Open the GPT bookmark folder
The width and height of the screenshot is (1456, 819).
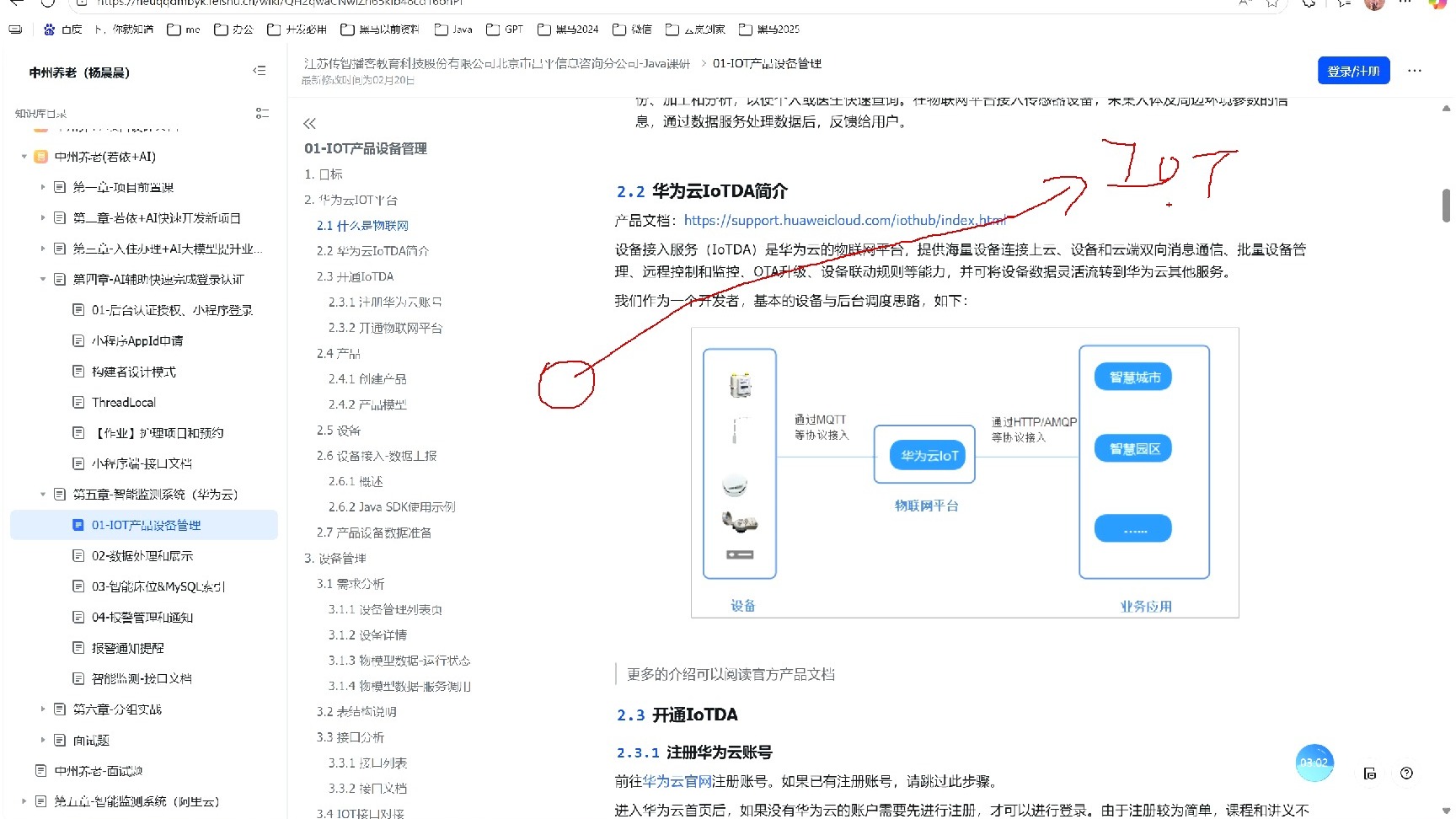505,29
